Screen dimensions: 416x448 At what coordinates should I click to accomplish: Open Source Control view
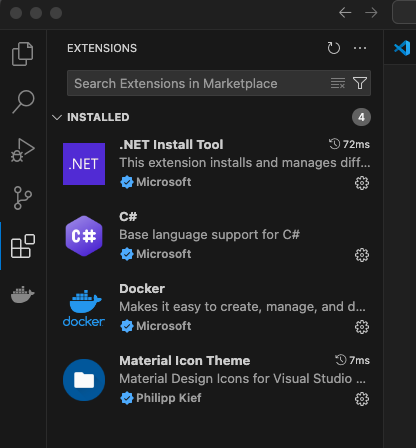[x=23, y=198]
